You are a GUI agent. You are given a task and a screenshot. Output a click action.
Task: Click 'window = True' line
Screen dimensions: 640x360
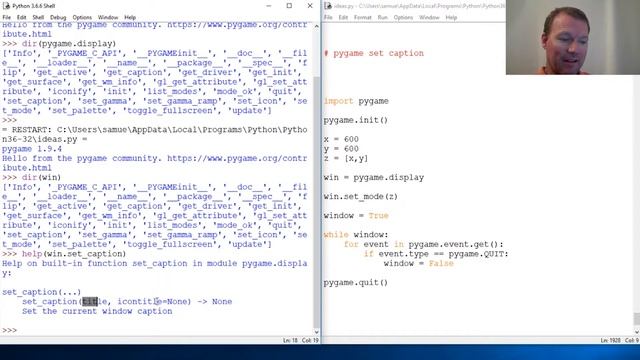356,216
